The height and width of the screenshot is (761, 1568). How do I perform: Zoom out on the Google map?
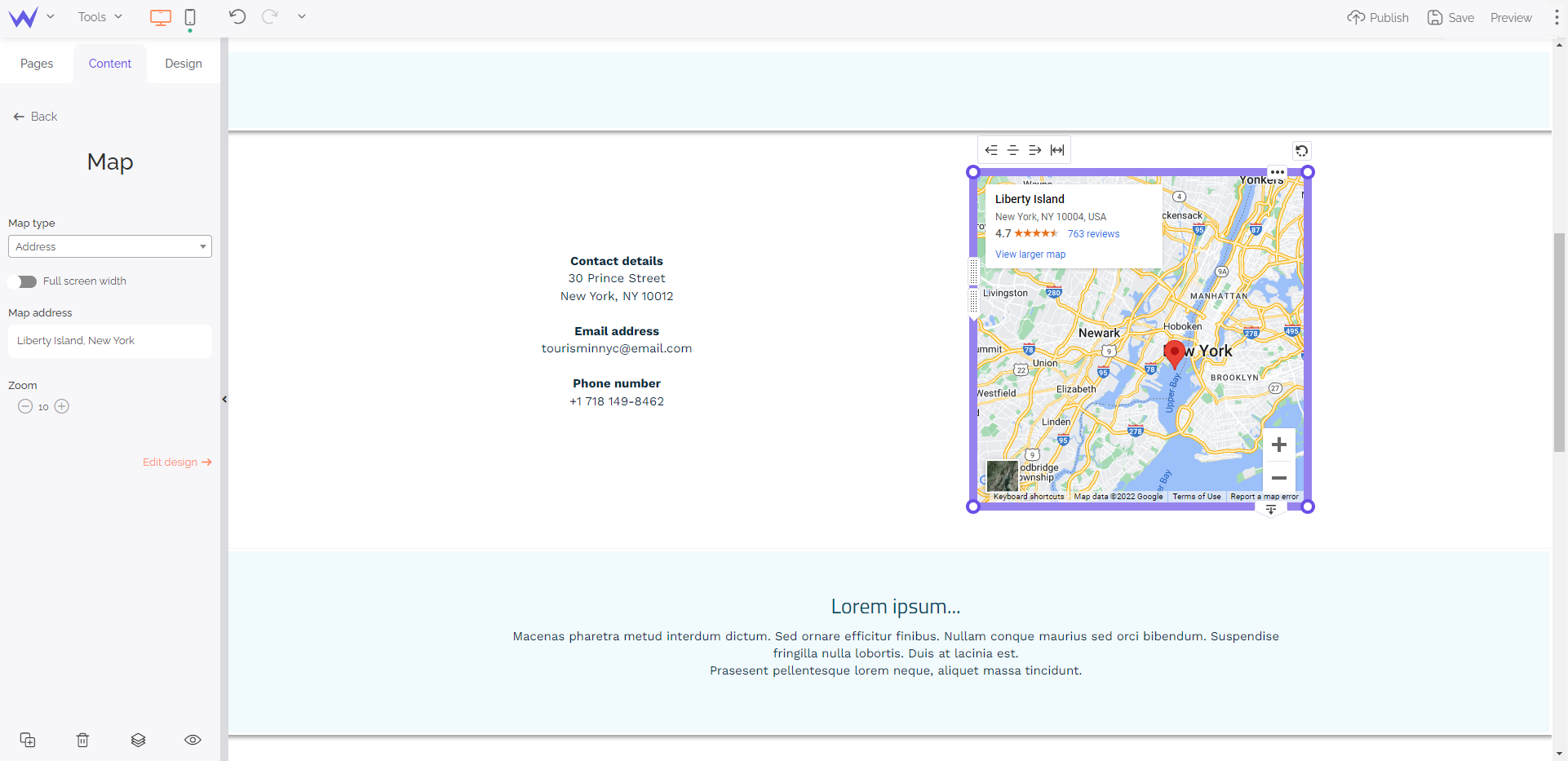(x=1279, y=478)
